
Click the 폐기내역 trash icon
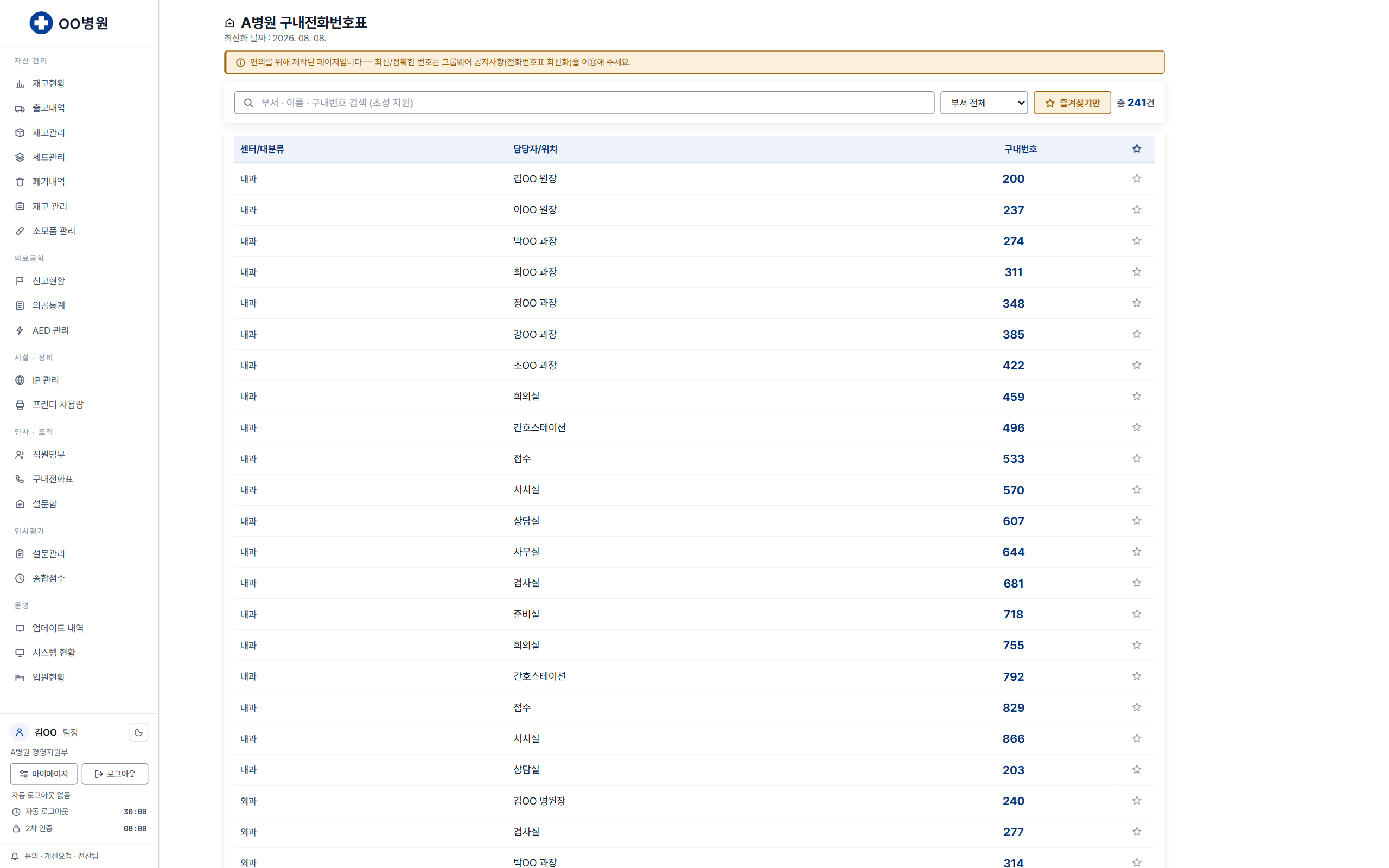[x=20, y=182]
